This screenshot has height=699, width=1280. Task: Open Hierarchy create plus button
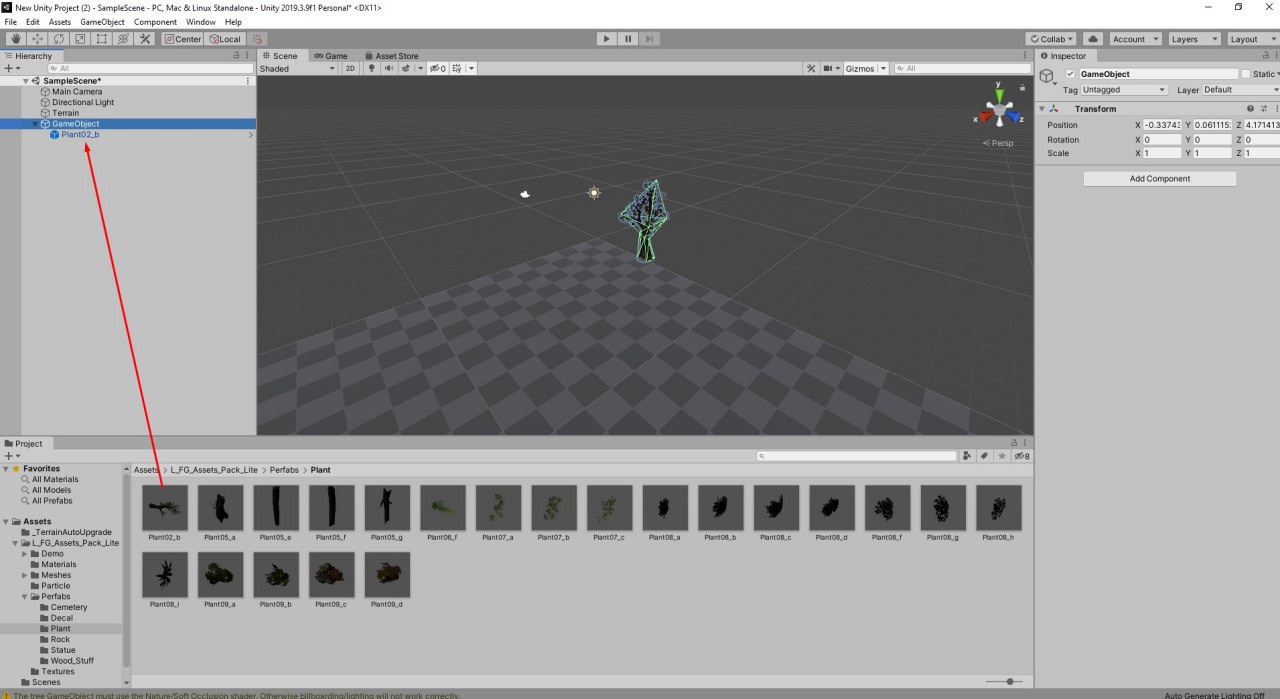[x=10, y=69]
